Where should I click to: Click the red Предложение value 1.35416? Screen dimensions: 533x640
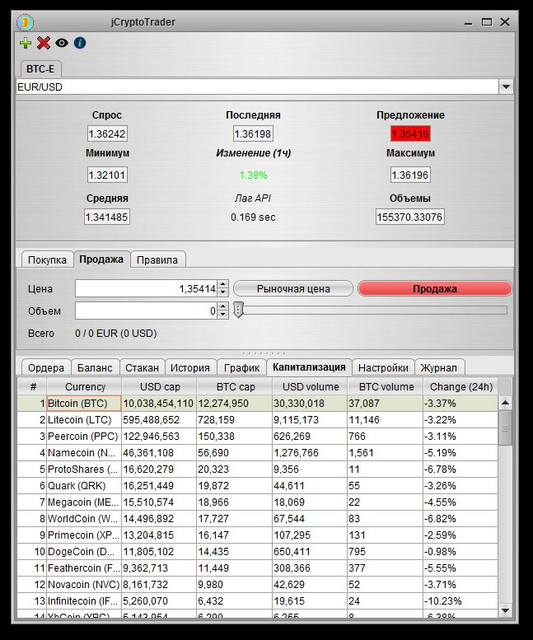click(410, 134)
